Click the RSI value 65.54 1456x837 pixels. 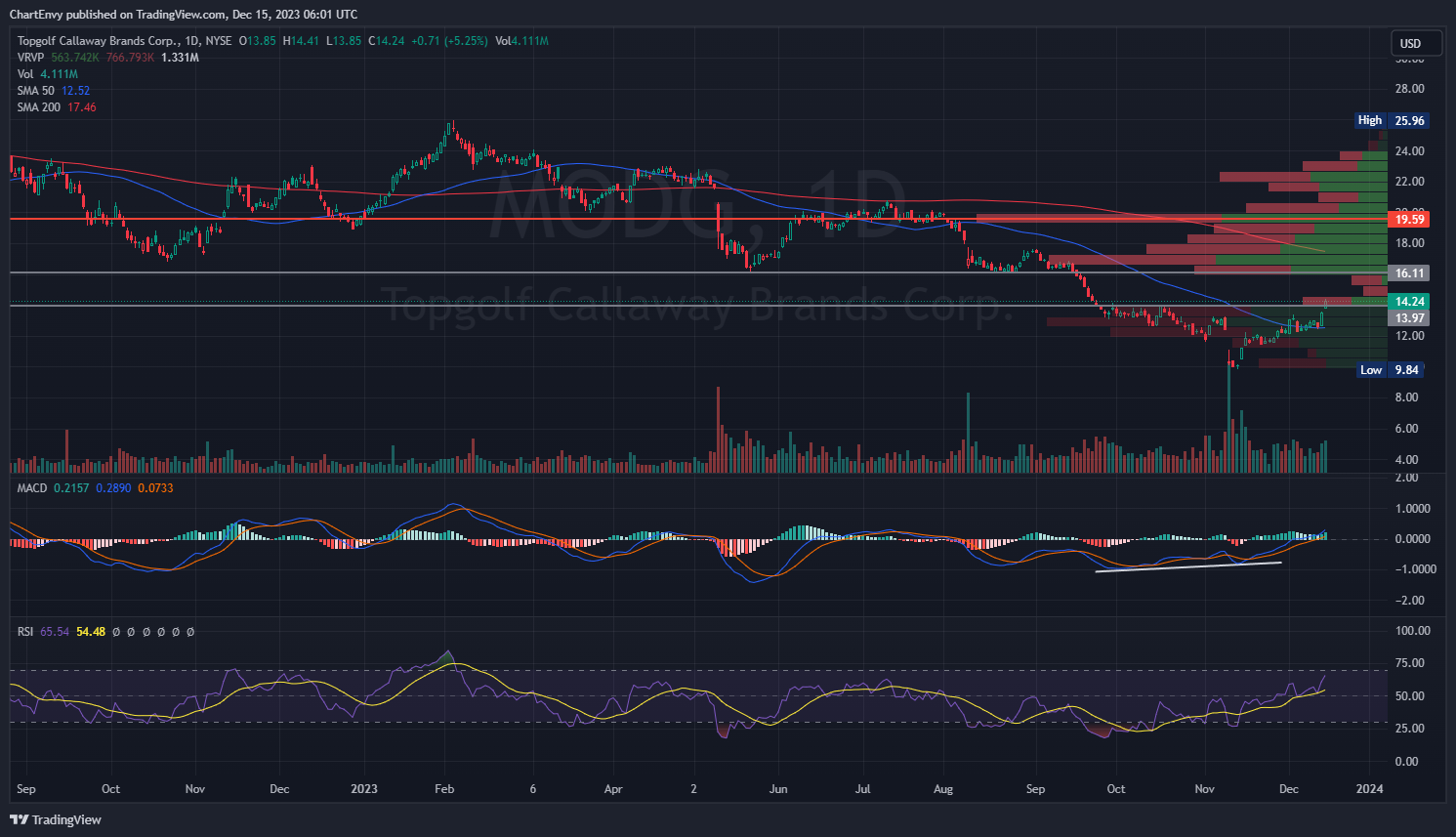[x=55, y=632]
